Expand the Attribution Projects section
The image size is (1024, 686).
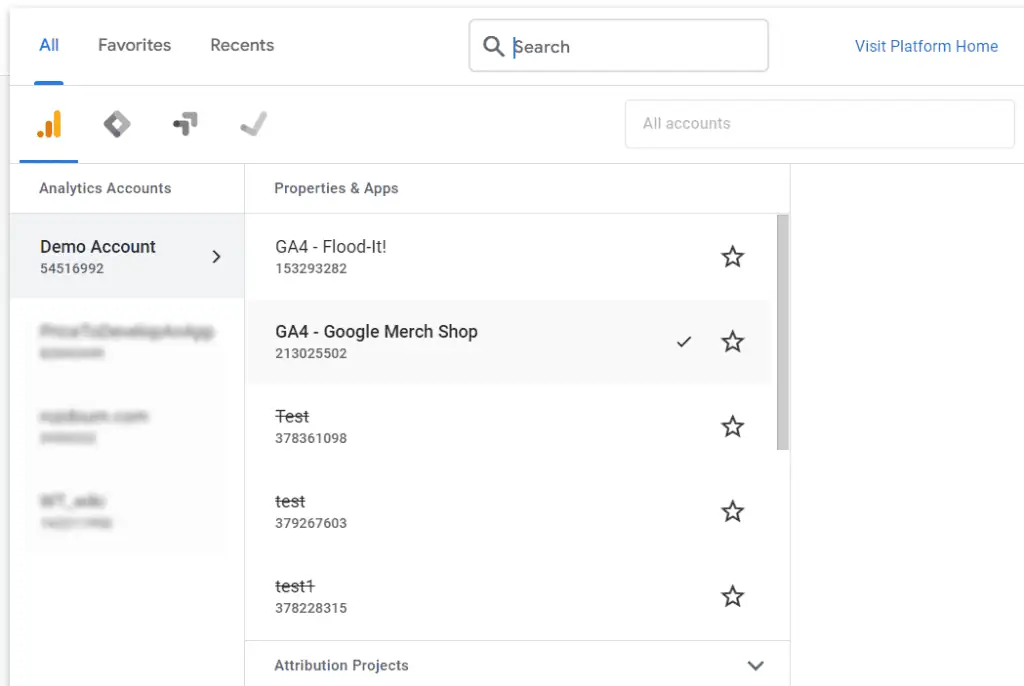pyautogui.click(x=756, y=665)
